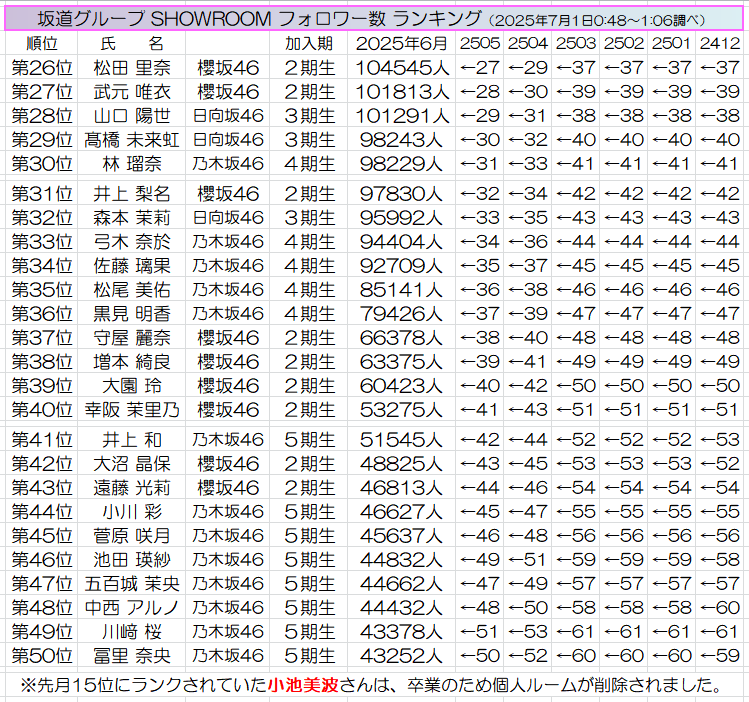Select the cell 51545人

[401, 439]
